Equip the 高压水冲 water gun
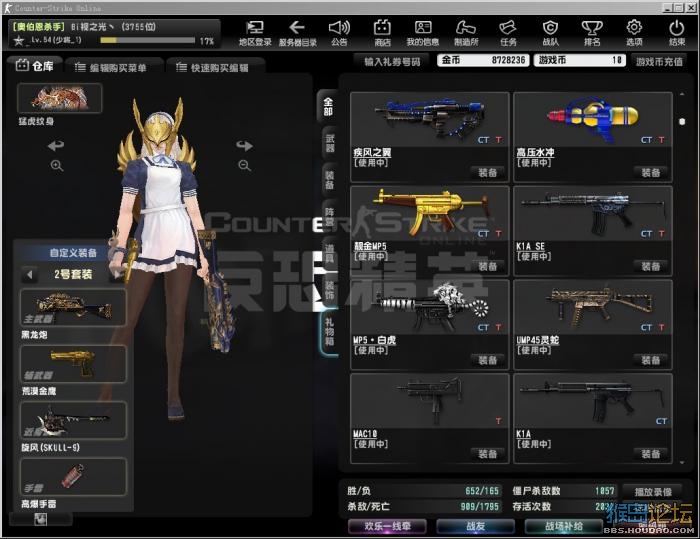Viewport: 700px width, 539px height. [650, 173]
